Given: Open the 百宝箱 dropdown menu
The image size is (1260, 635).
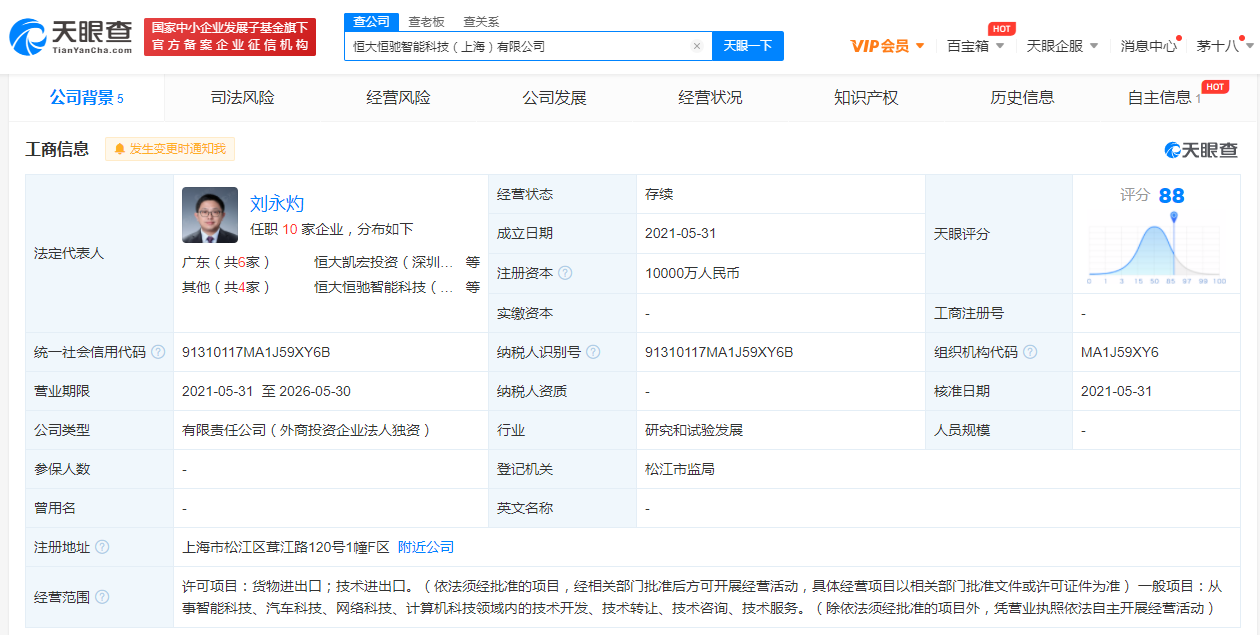Looking at the screenshot, I should click(x=976, y=46).
